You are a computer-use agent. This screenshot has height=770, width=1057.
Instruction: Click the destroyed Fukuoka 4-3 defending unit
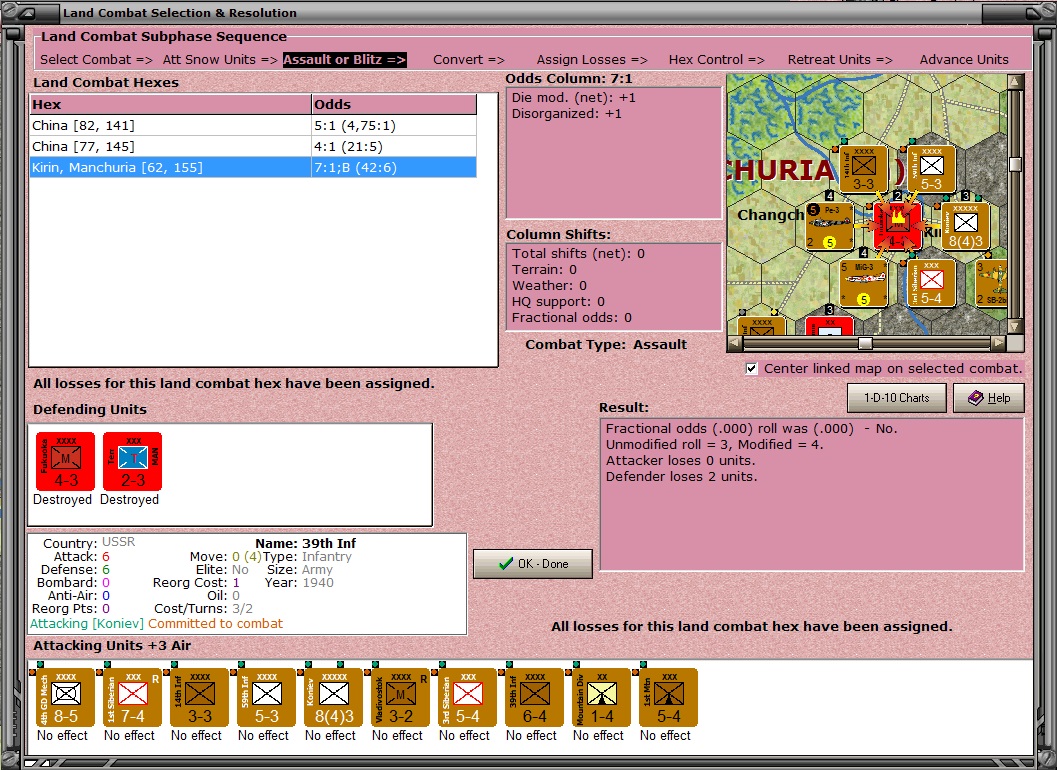(x=65, y=461)
